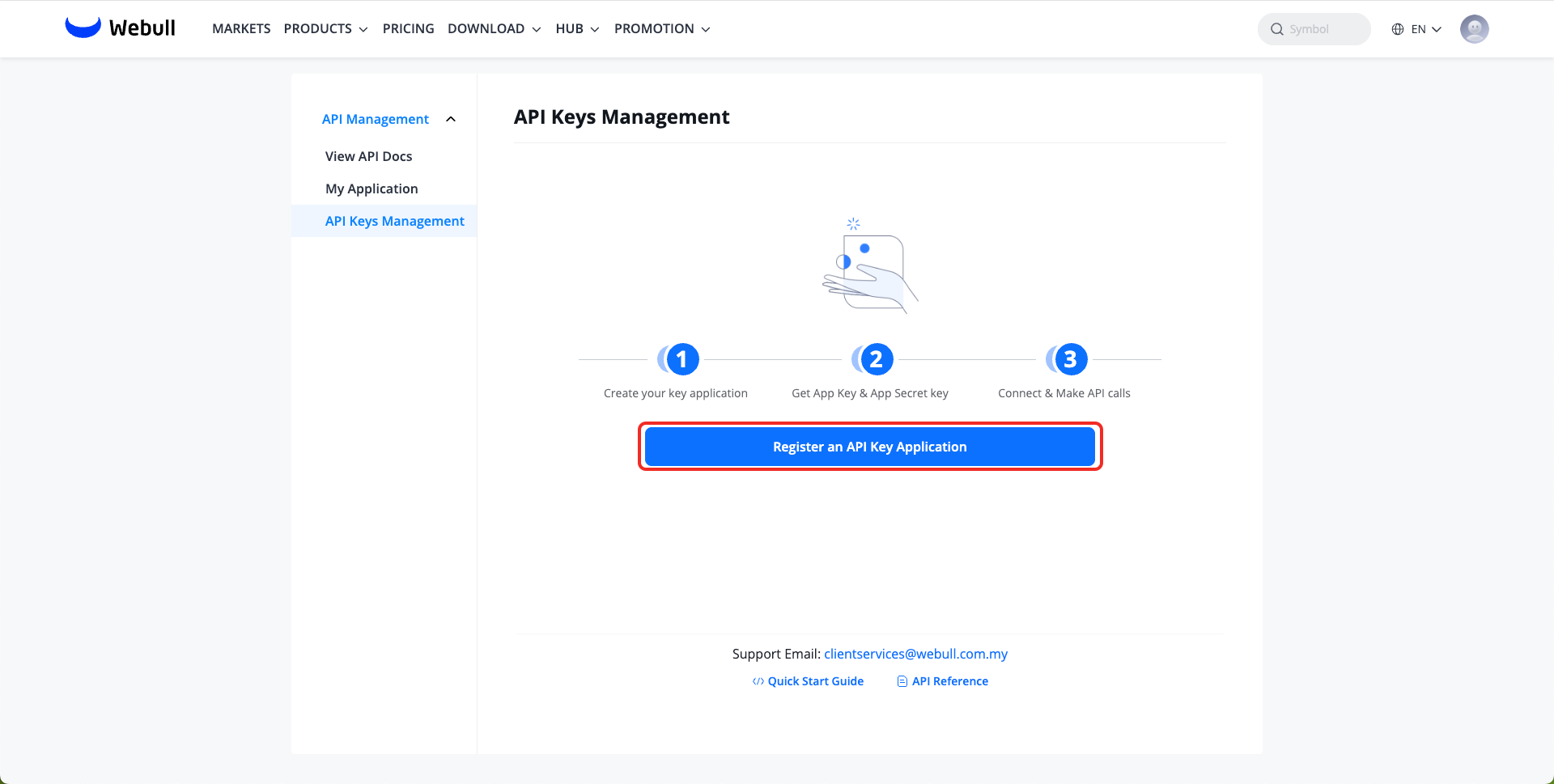Go to My Application in sidebar
1554x784 pixels.
372,189
